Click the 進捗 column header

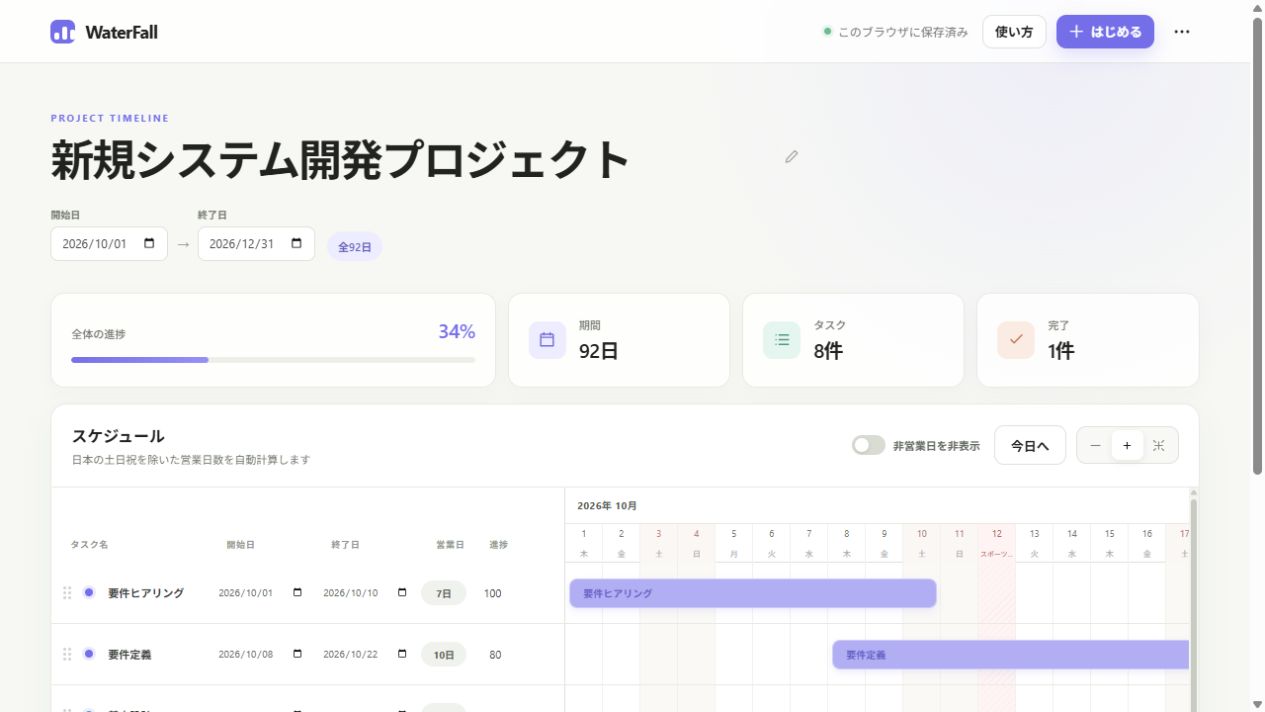[498, 545]
